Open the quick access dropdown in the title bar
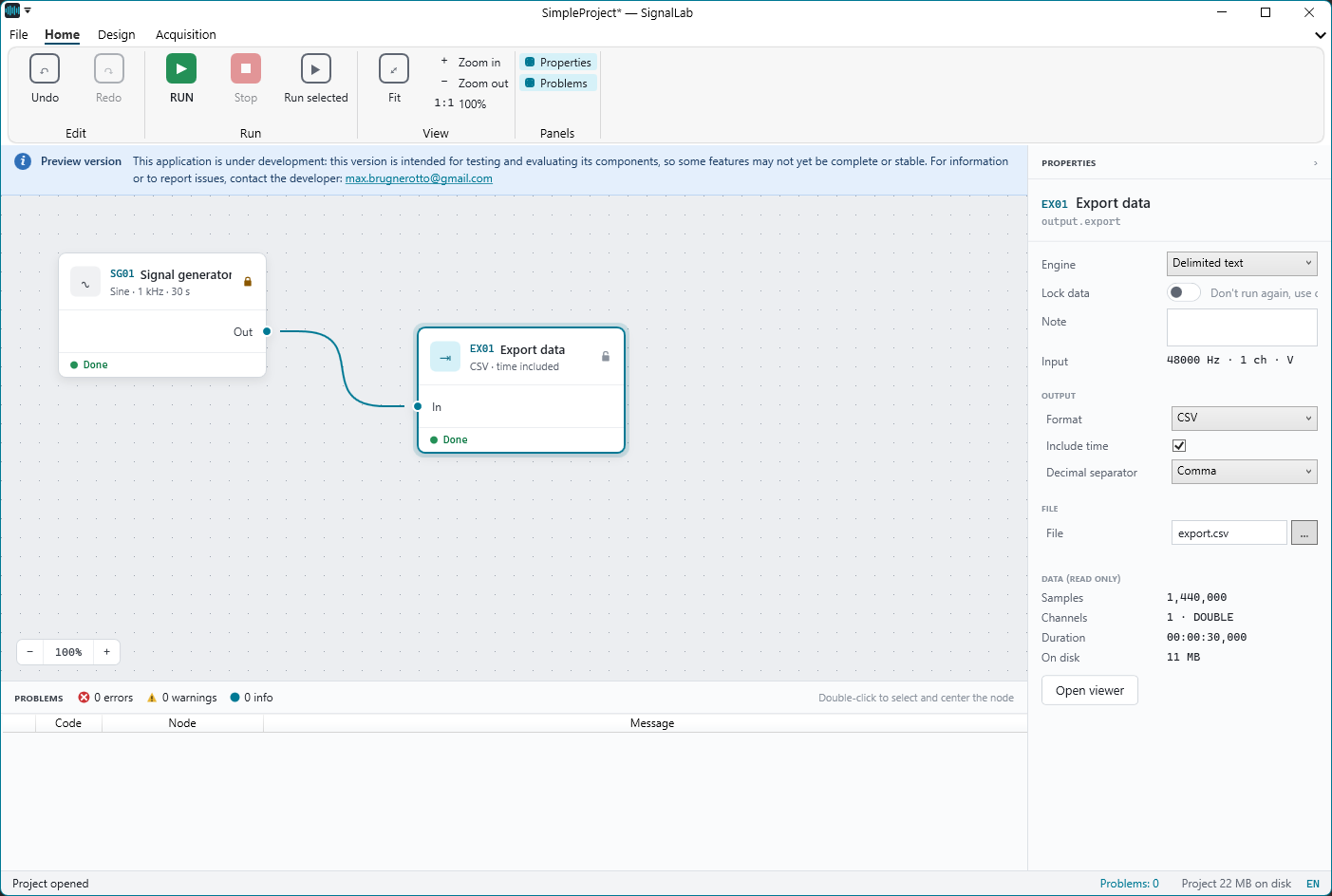This screenshot has height=896, width=1332. point(28,11)
